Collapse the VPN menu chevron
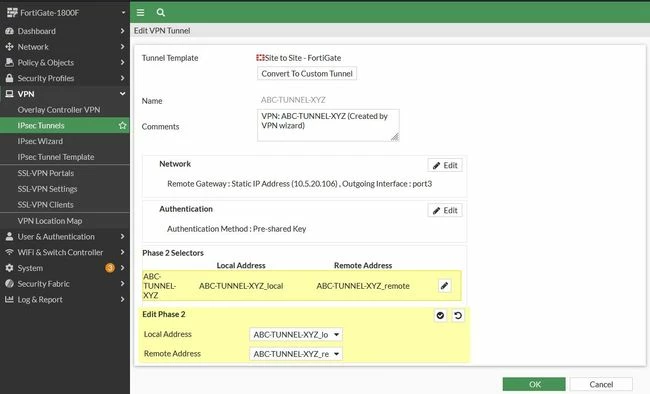The width and height of the screenshot is (650, 394). [x=122, y=94]
